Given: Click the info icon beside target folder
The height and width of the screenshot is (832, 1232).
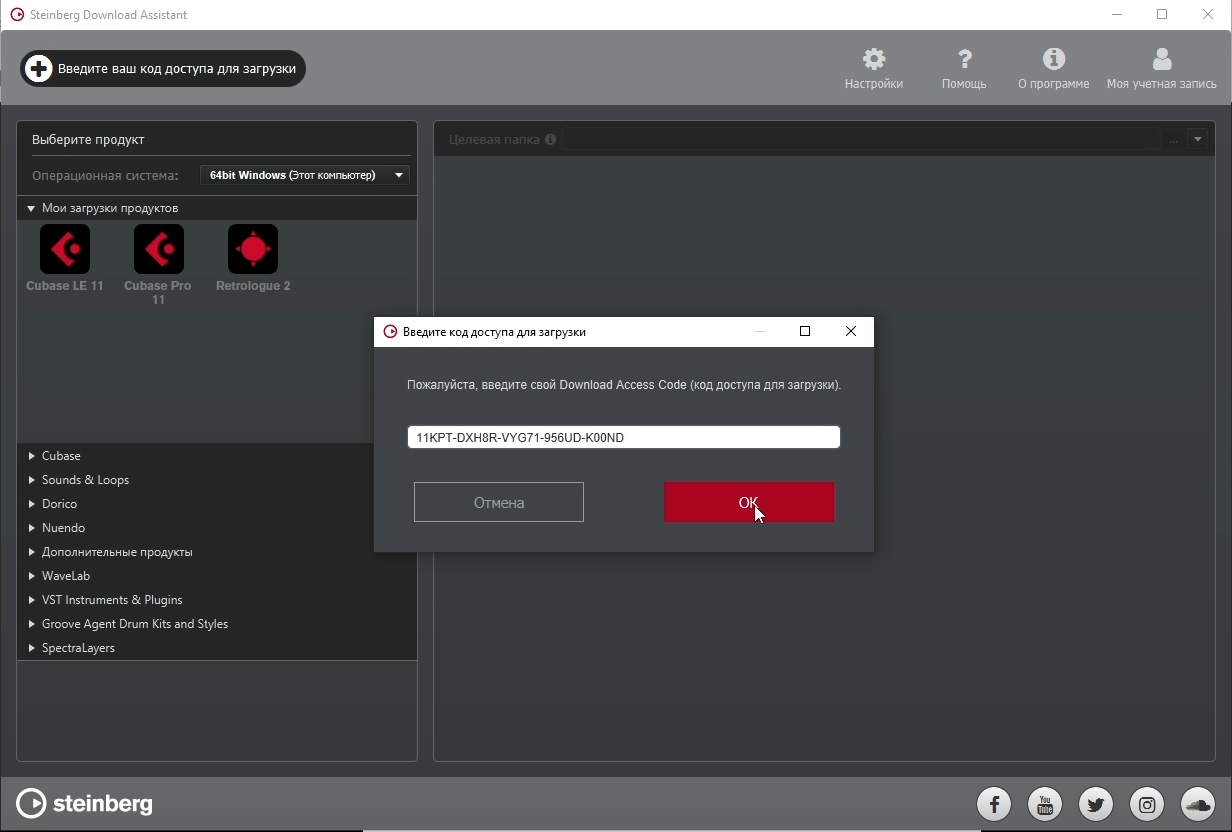Looking at the screenshot, I should coord(550,140).
